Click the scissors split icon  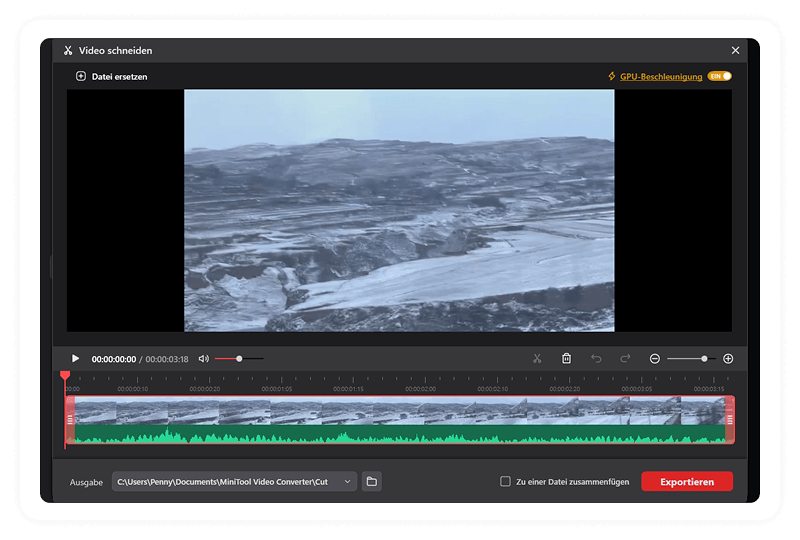tap(537, 359)
